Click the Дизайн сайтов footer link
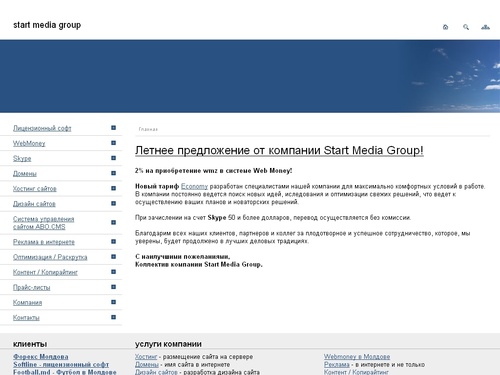The height and width of the screenshot is (375, 500). coord(156,372)
